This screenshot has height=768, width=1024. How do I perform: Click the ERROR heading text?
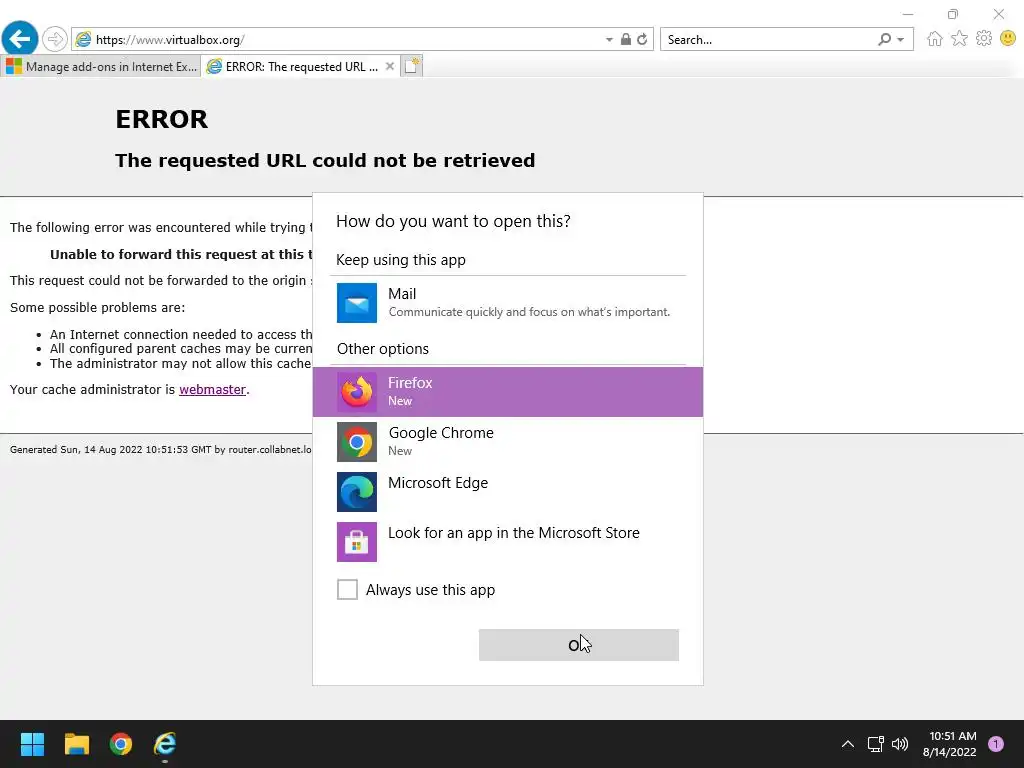coord(162,120)
